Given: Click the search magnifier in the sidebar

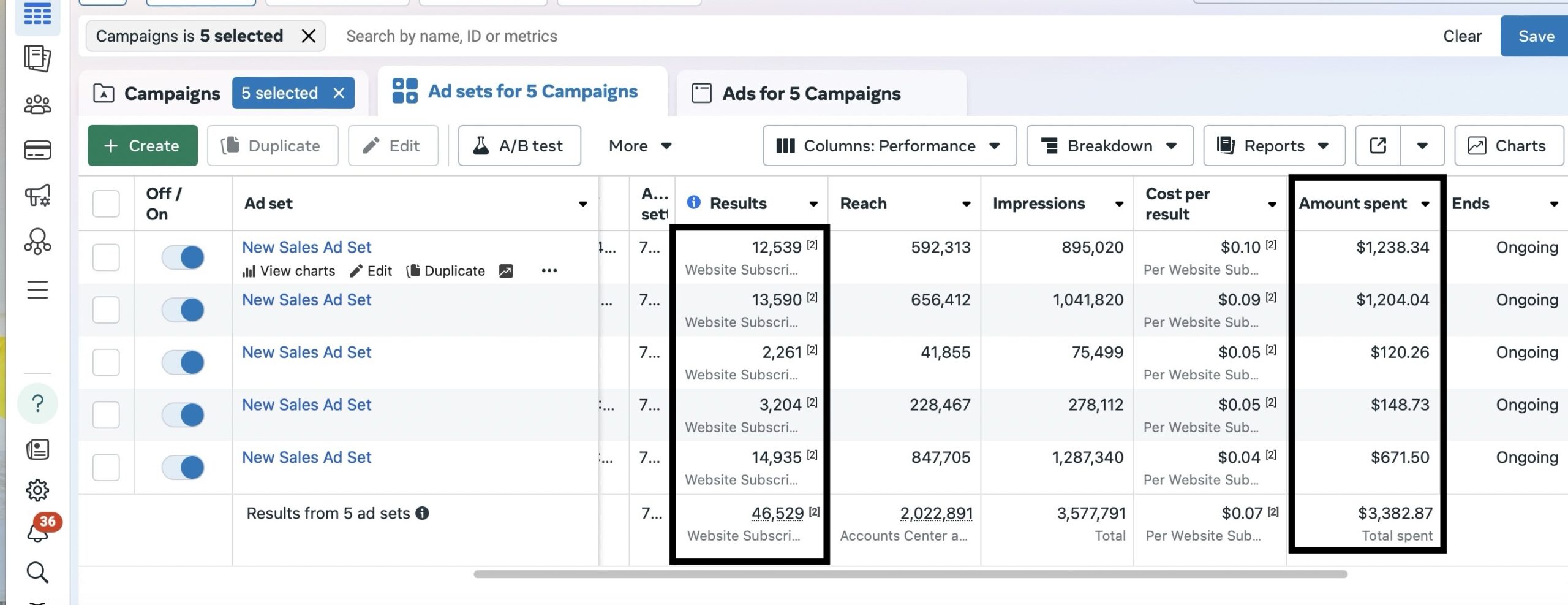Looking at the screenshot, I should coord(37,572).
